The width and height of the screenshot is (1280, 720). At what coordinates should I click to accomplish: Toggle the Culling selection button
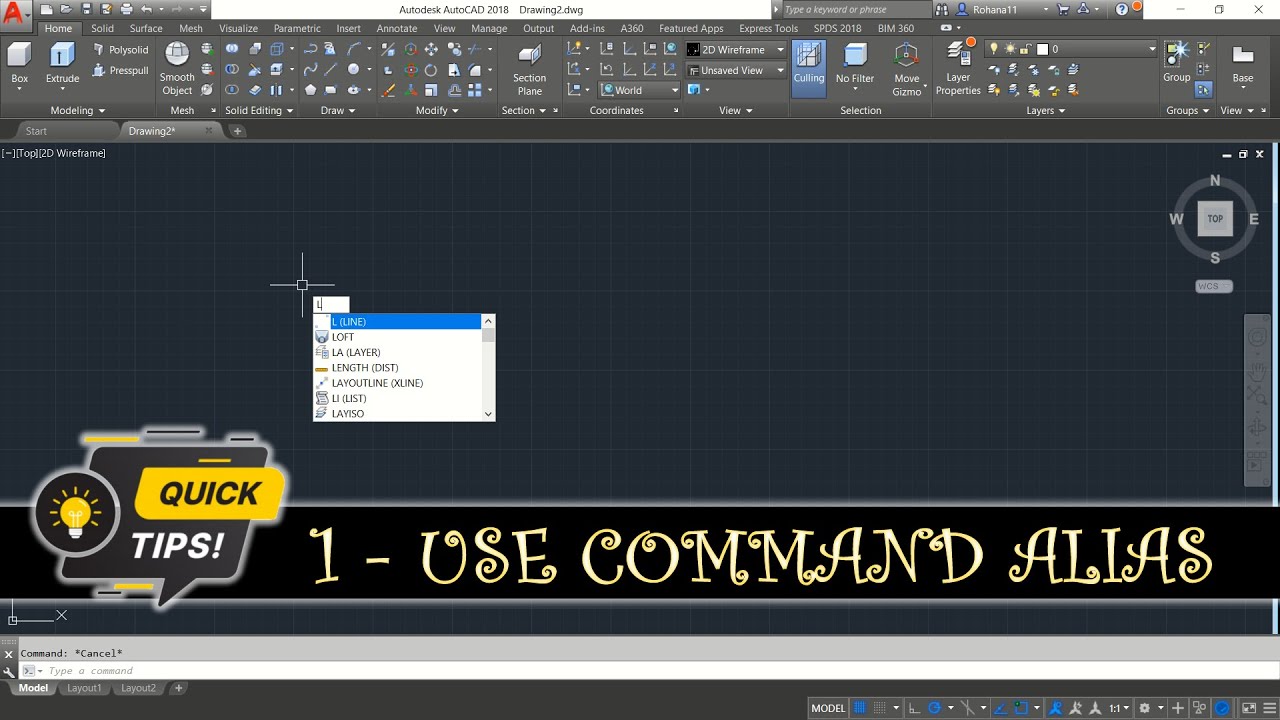(809, 68)
